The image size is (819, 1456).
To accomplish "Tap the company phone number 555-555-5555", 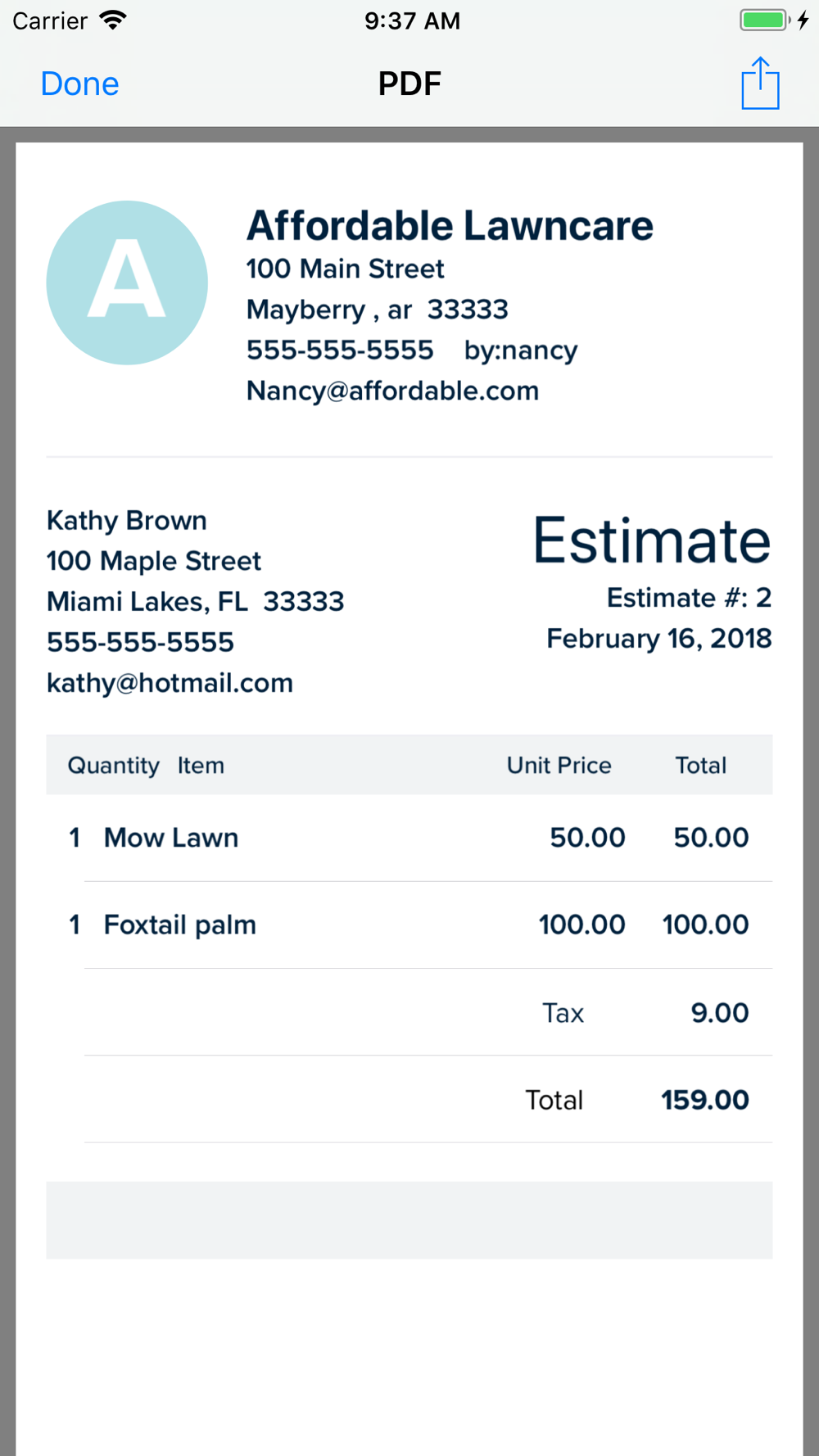I will pos(340,350).
